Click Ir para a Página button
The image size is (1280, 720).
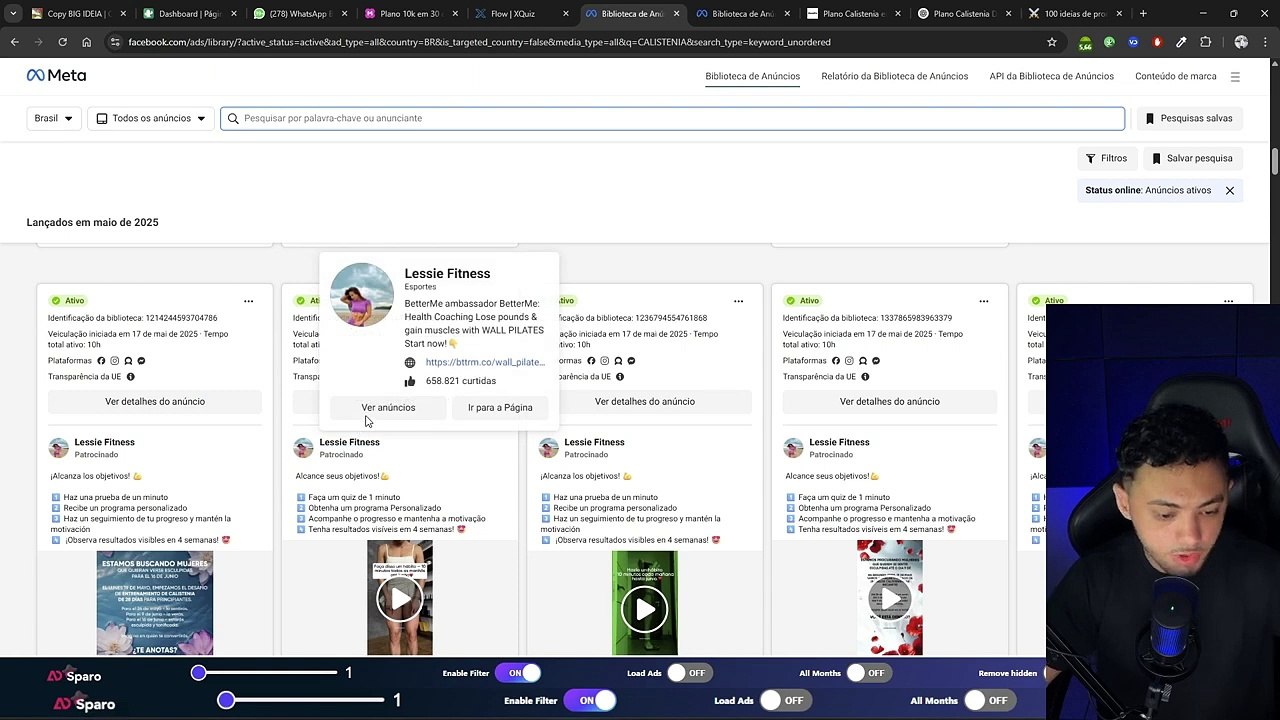[500, 408]
